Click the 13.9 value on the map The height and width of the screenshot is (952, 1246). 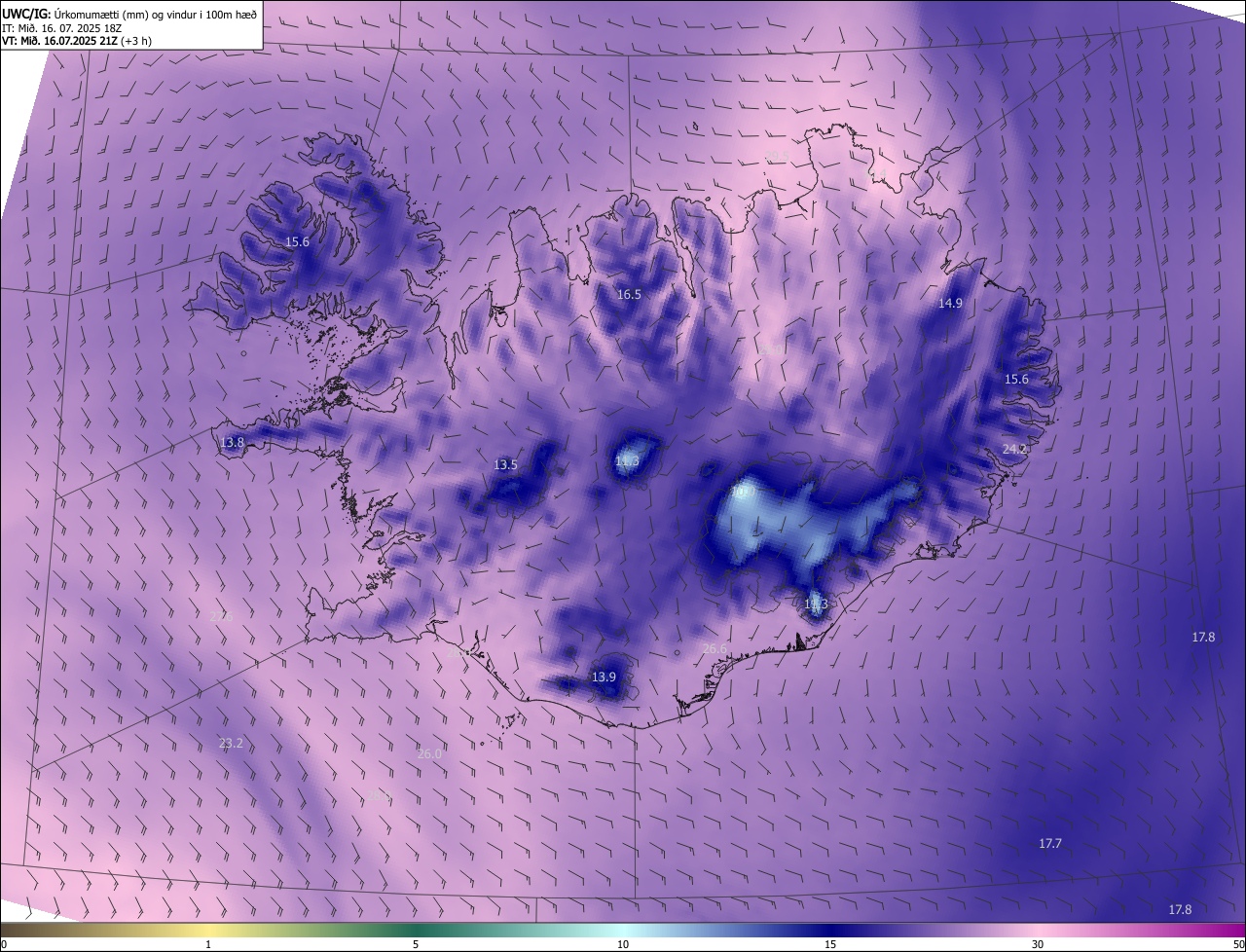(604, 677)
